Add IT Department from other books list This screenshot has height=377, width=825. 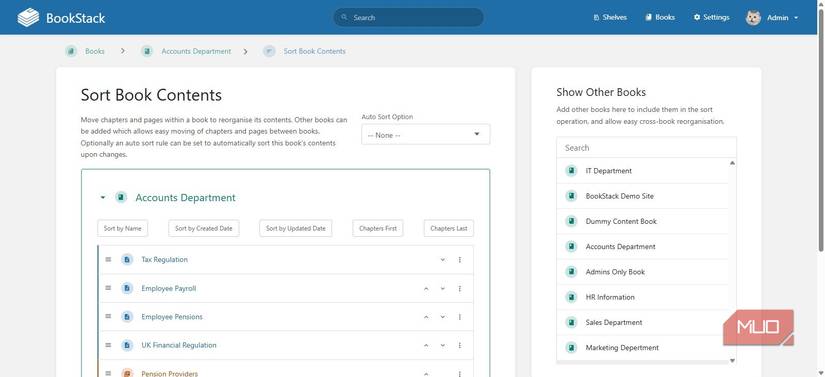click(x=642, y=171)
